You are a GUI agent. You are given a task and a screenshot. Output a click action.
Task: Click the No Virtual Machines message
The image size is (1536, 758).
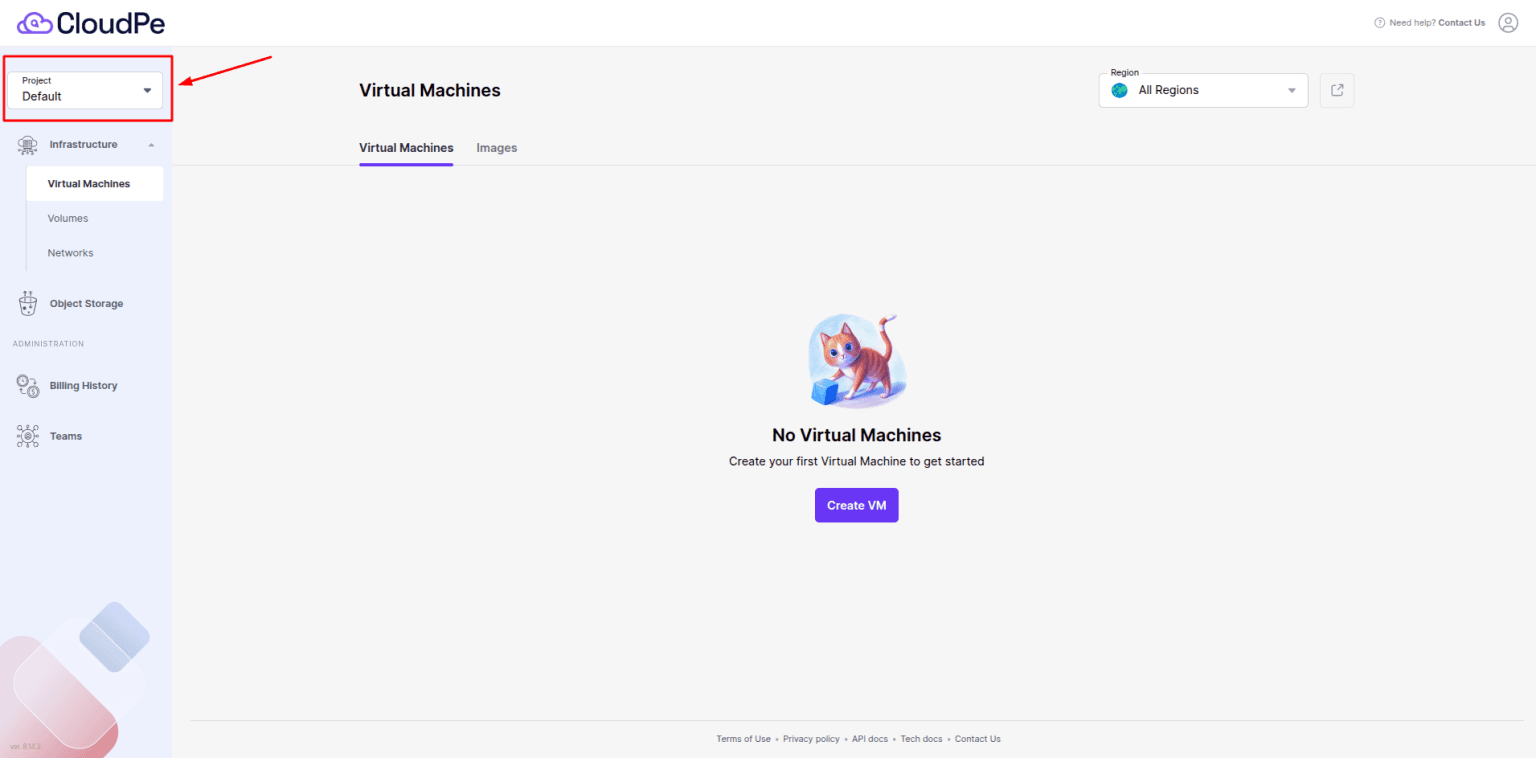pyautogui.click(x=856, y=435)
